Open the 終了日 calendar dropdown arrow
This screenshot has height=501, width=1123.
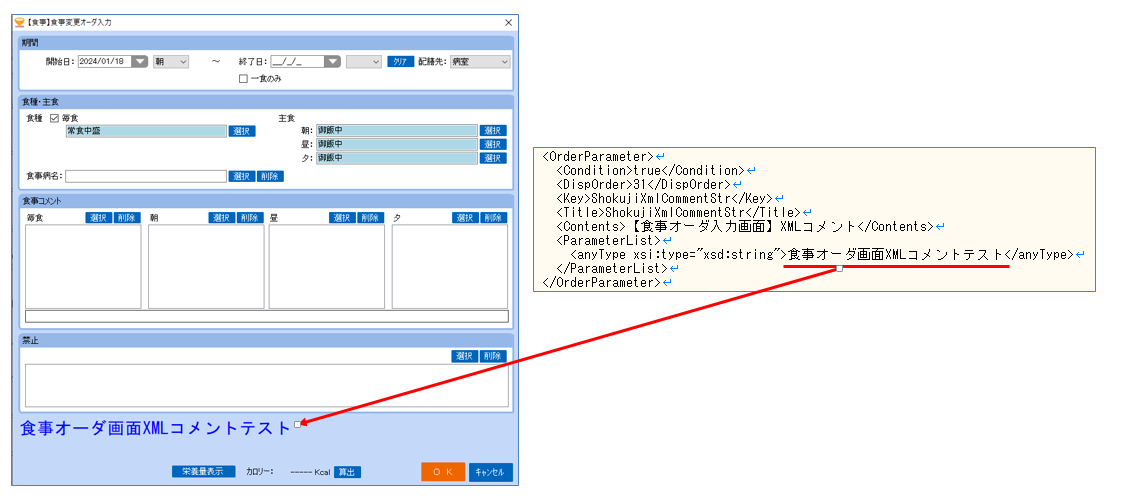[332, 62]
